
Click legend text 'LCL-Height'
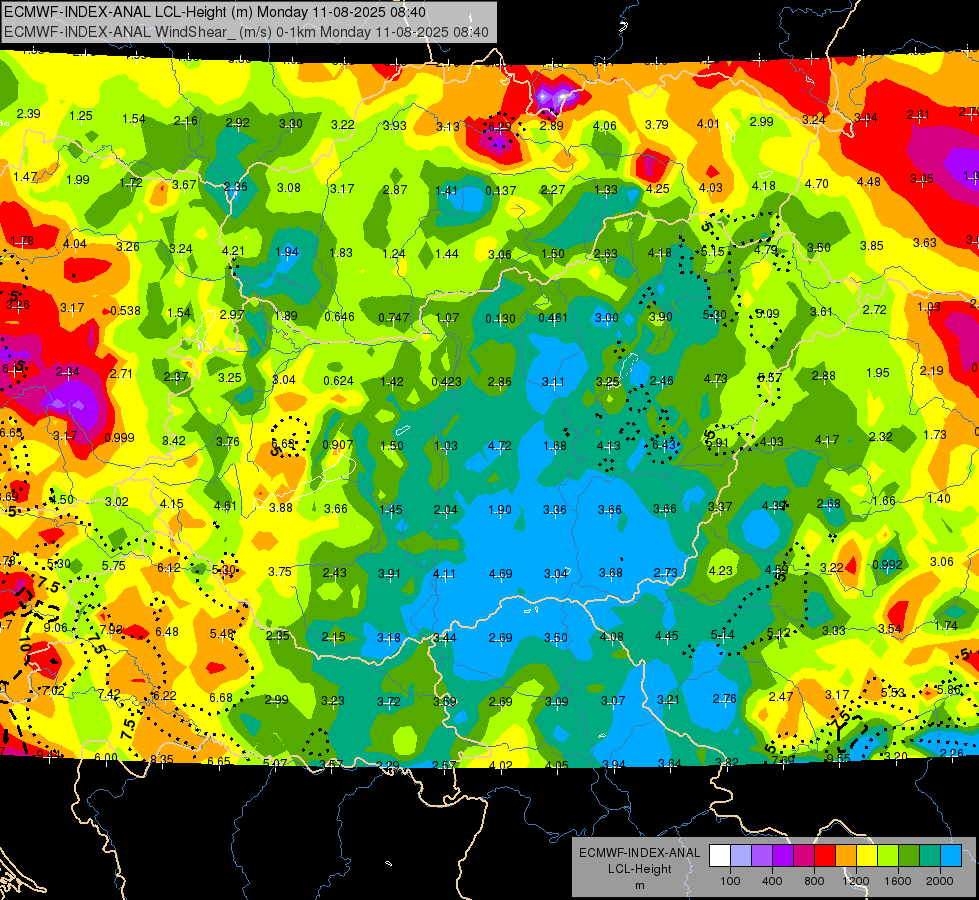click(639, 869)
